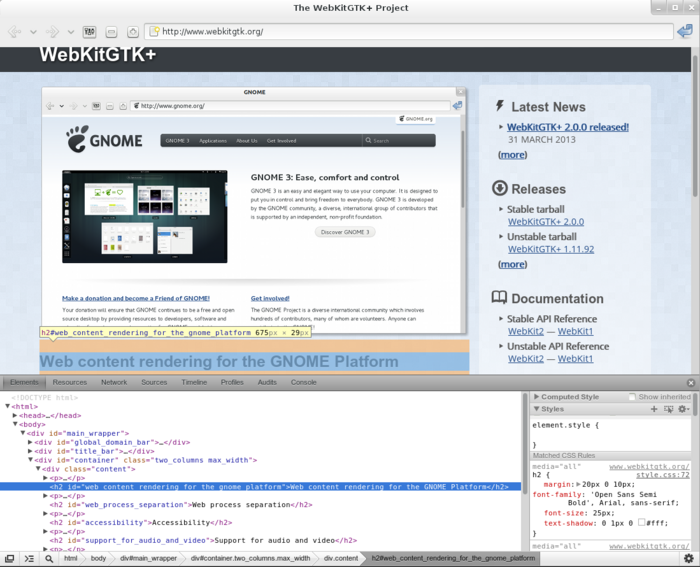Expand the Computed Style section
The image size is (700, 567).
[537, 397]
